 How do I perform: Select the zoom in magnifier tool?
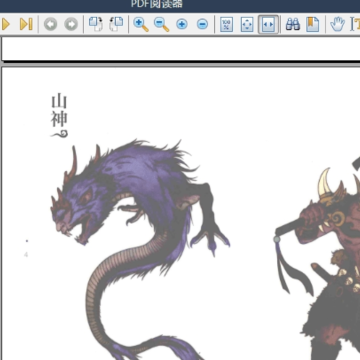pos(141,24)
